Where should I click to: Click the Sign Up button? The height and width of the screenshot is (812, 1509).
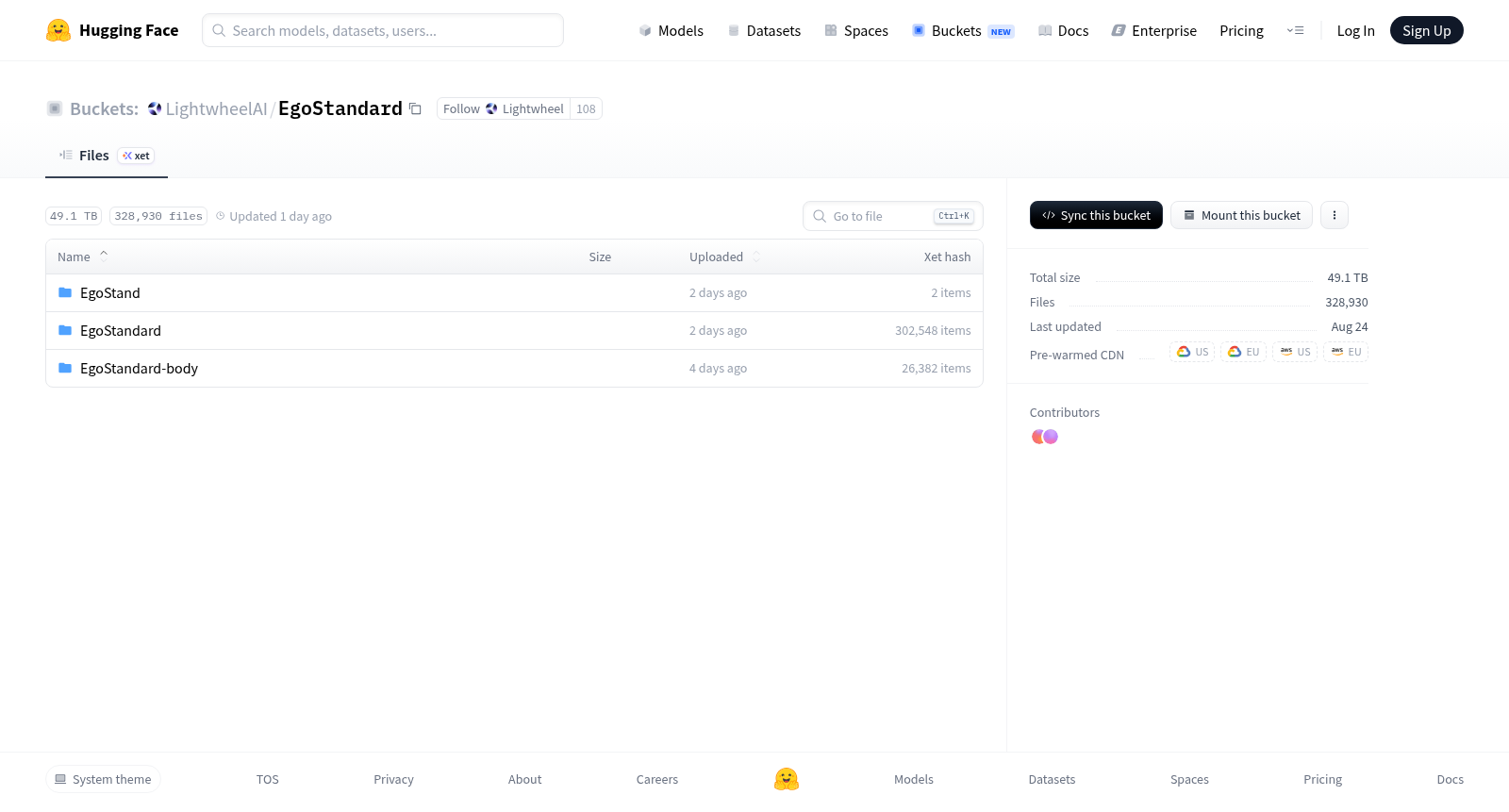[x=1427, y=30]
